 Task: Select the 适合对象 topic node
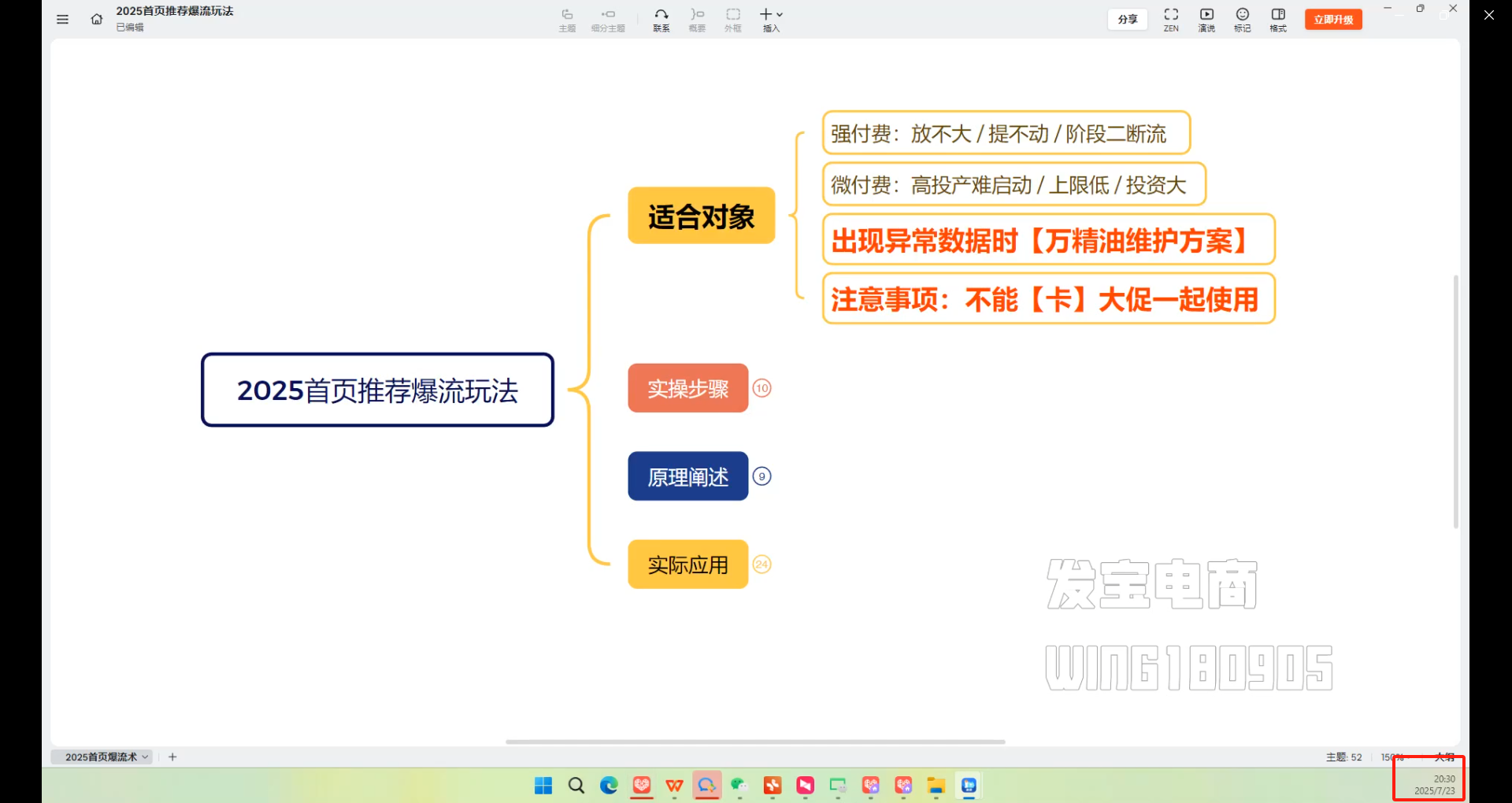pos(701,216)
